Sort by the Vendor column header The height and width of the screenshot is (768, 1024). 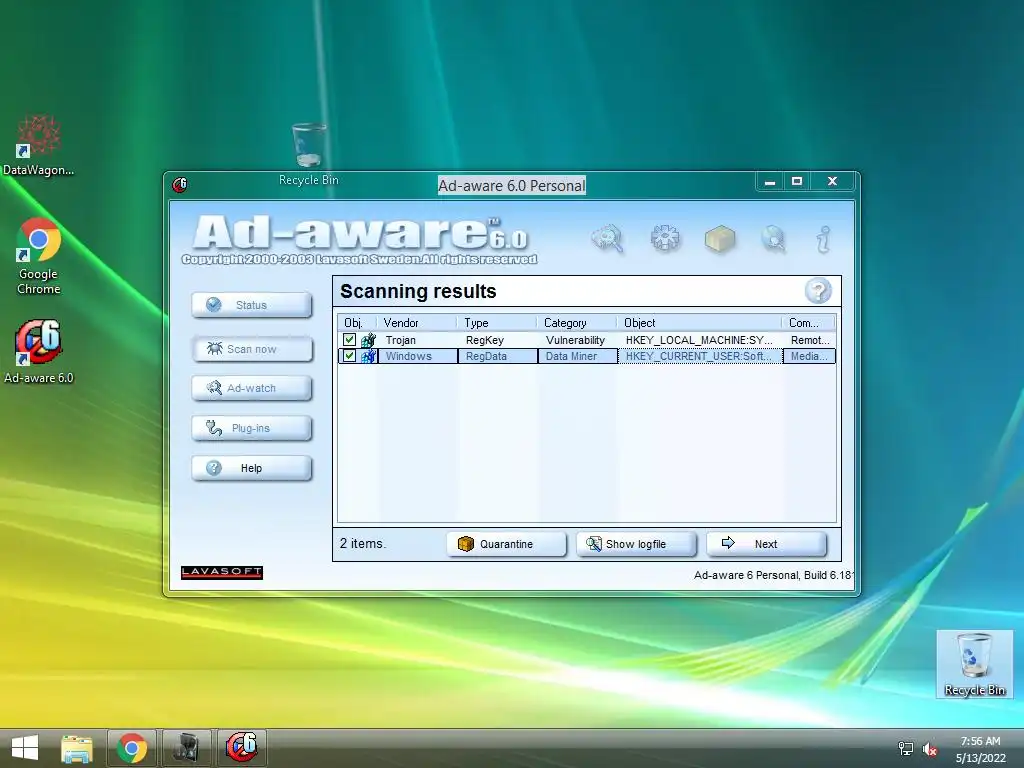coord(417,323)
